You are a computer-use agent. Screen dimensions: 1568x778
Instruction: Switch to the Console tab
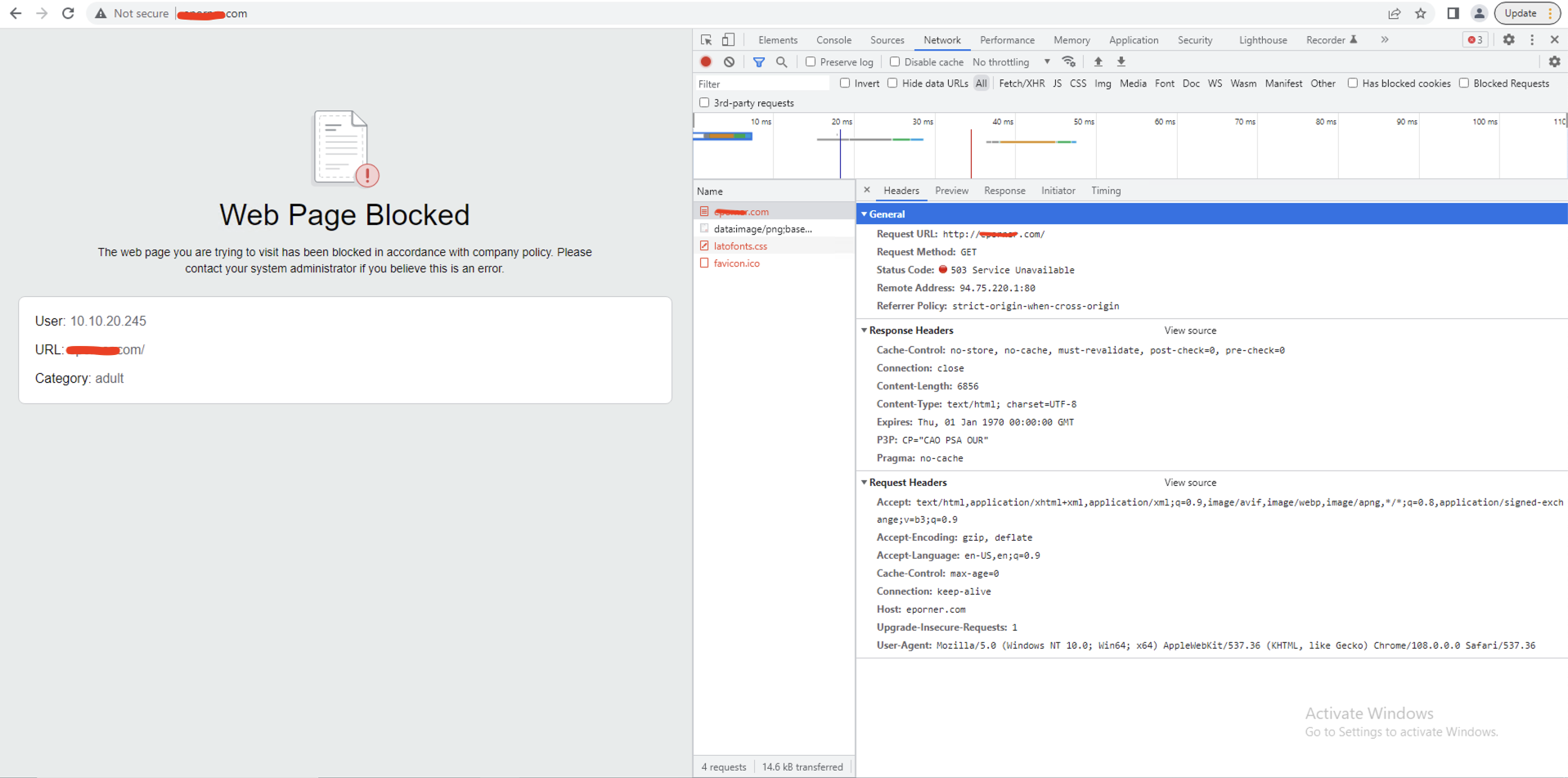[x=833, y=40]
